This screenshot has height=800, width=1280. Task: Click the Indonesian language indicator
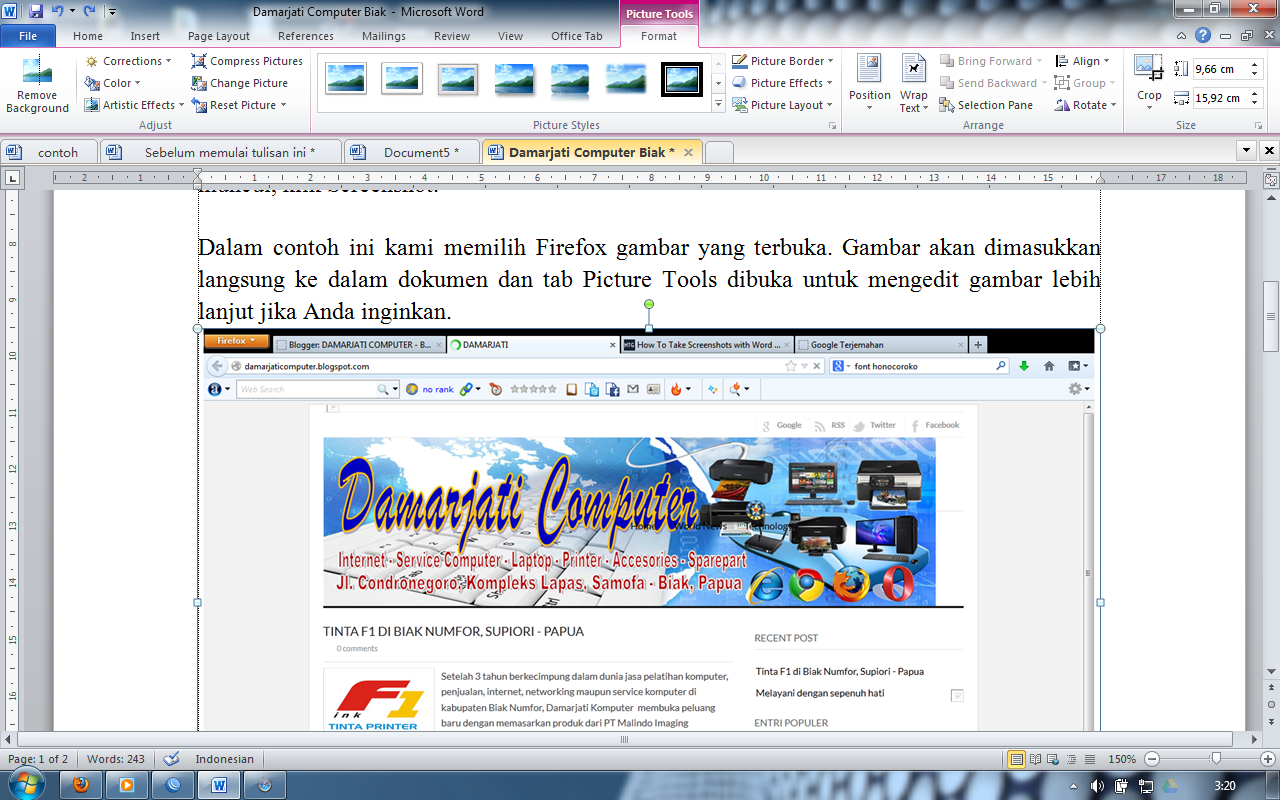[224, 759]
